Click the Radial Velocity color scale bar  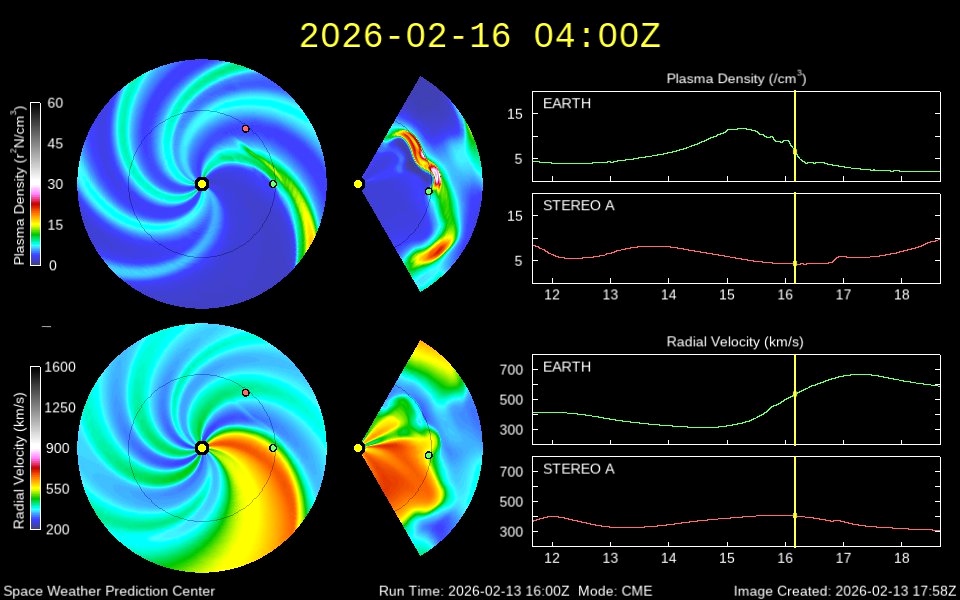[35, 448]
